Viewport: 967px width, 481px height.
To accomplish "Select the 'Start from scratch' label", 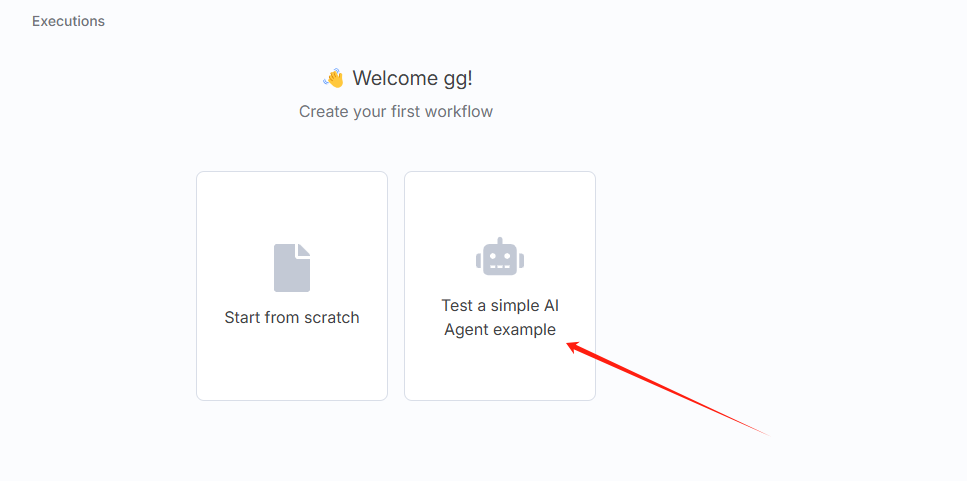I will [x=292, y=318].
